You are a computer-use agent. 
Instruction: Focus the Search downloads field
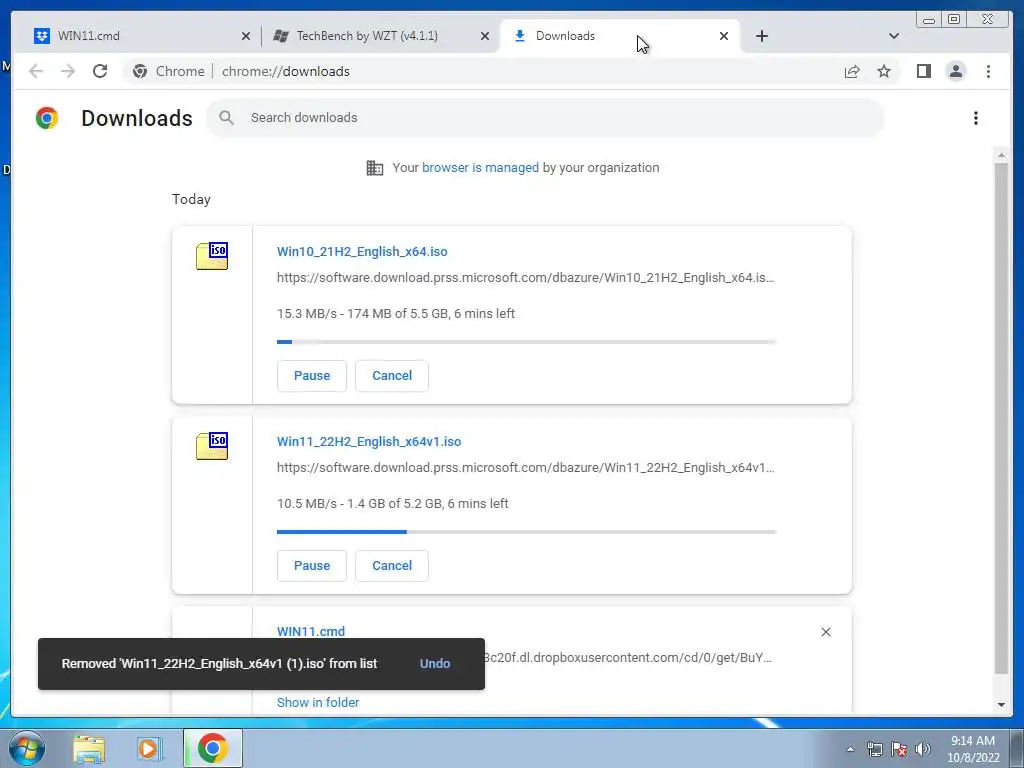(545, 118)
